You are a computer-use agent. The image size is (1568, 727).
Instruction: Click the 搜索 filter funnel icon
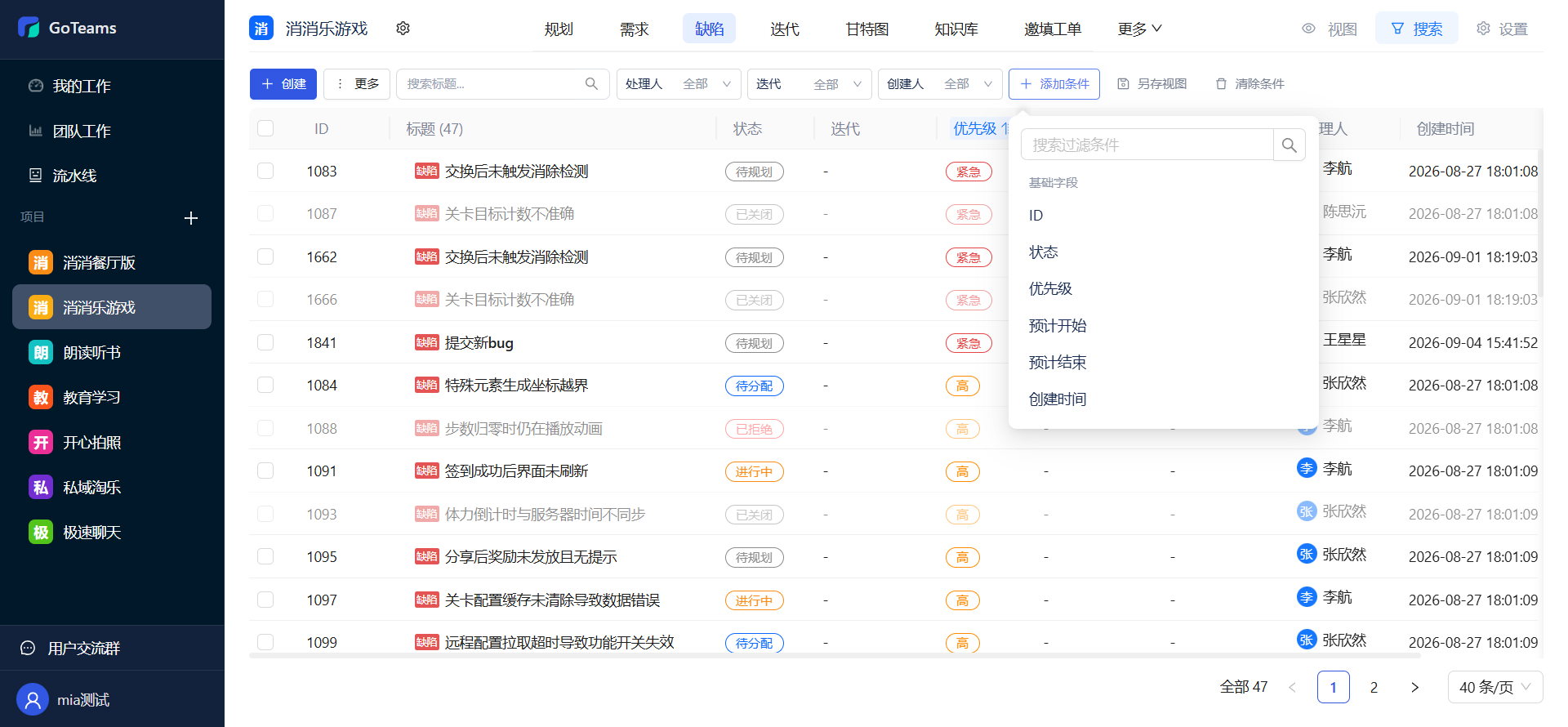tap(1397, 29)
